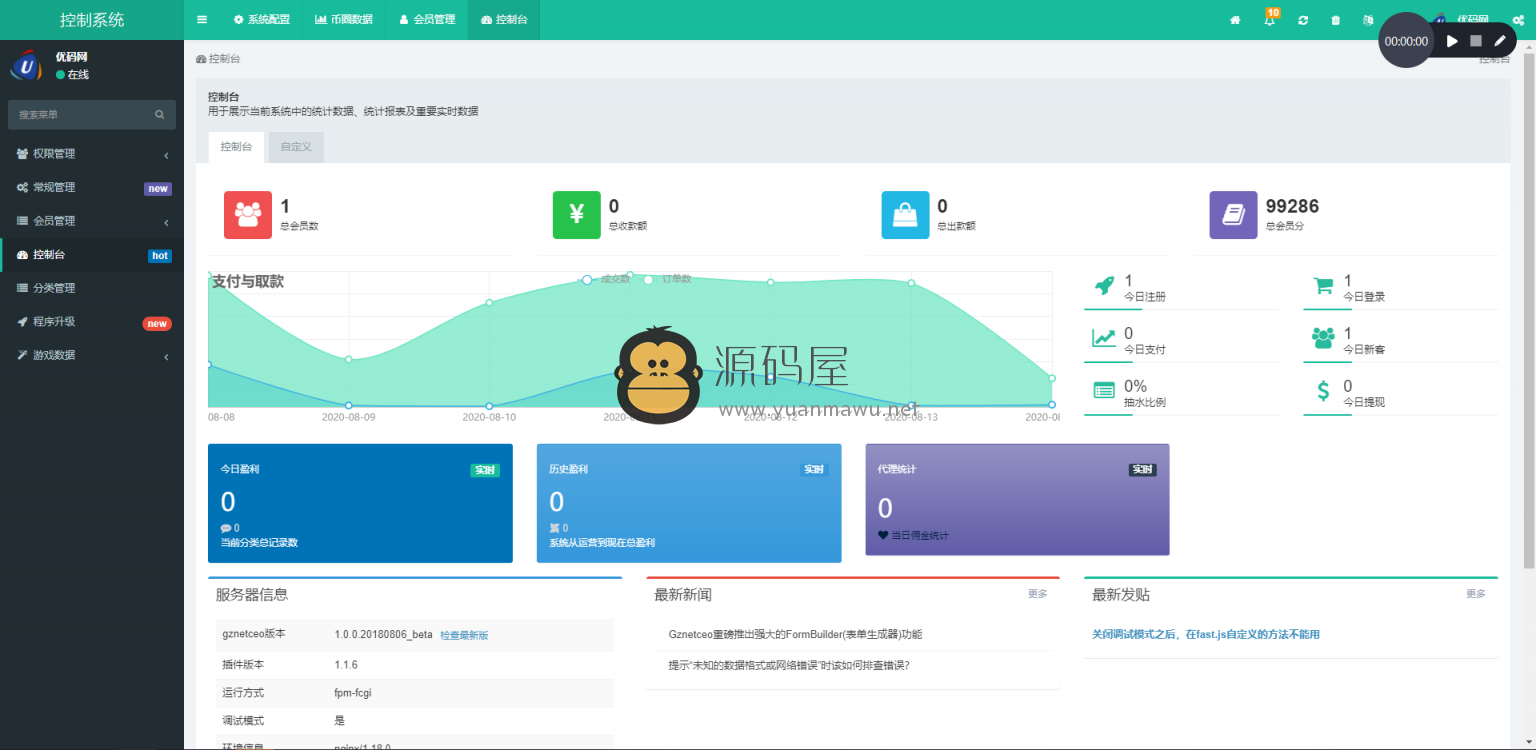This screenshot has height=750, width=1536.
Task: Click the 优码网 avatar logo in the sidebar
Action: tap(27, 66)
